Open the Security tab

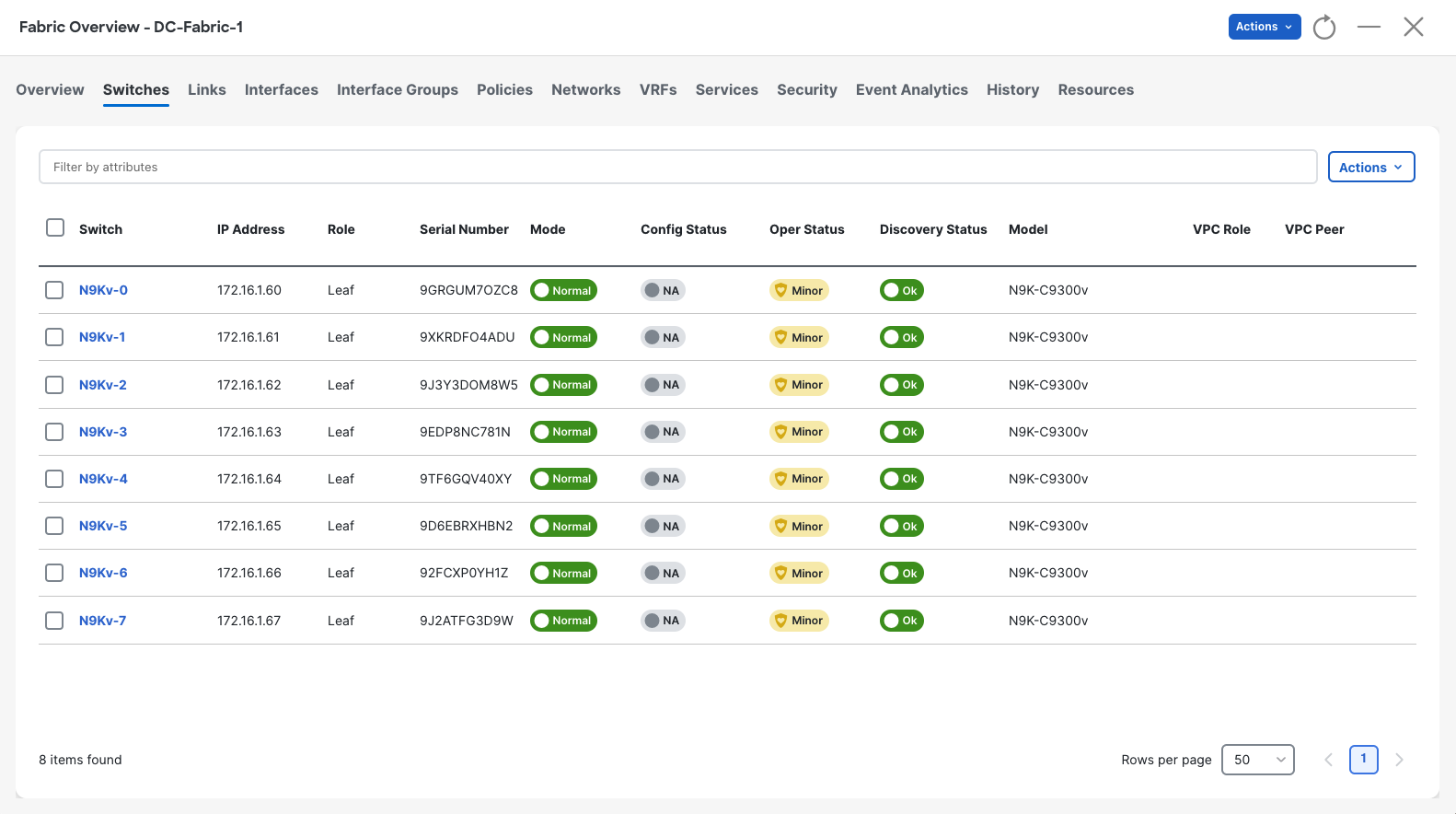click(807, 89)
